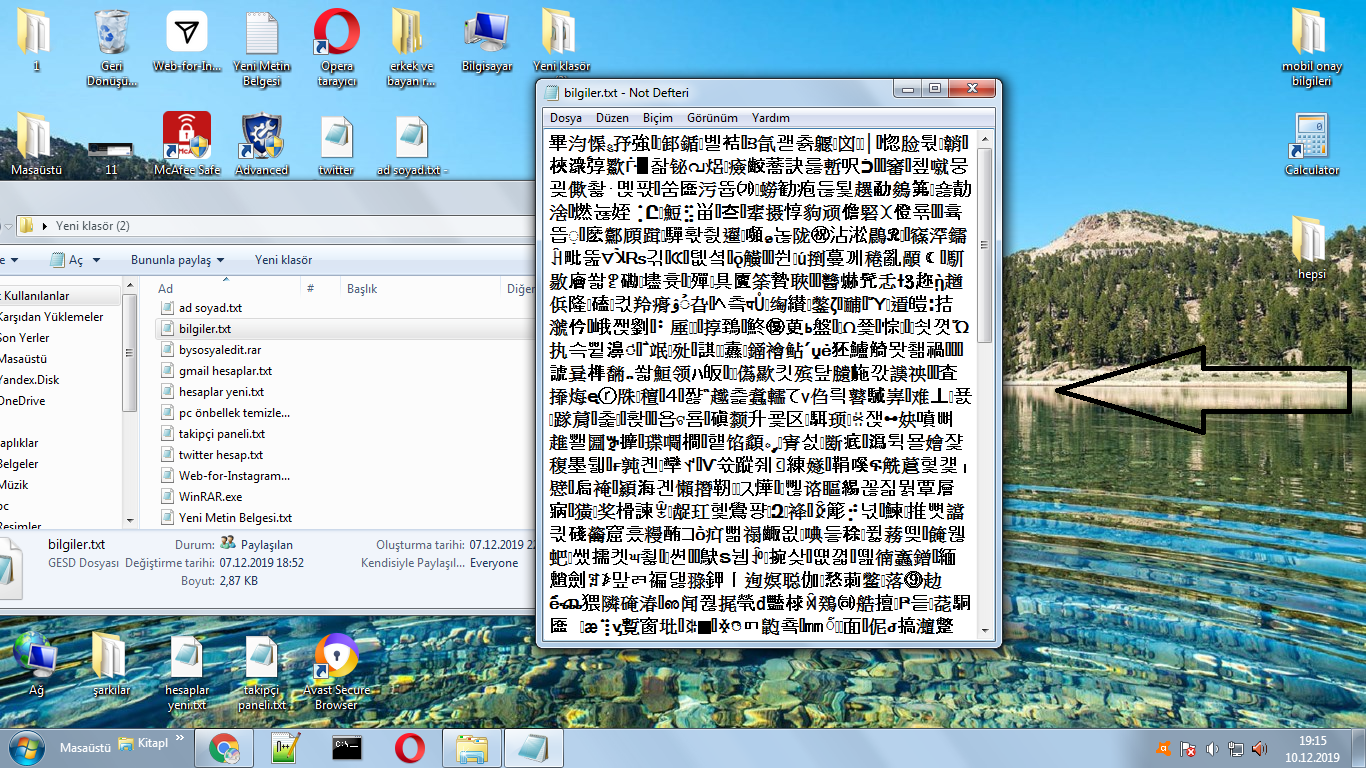Open Web-for-Instagram shortcut on the desktop

point(186,42)
